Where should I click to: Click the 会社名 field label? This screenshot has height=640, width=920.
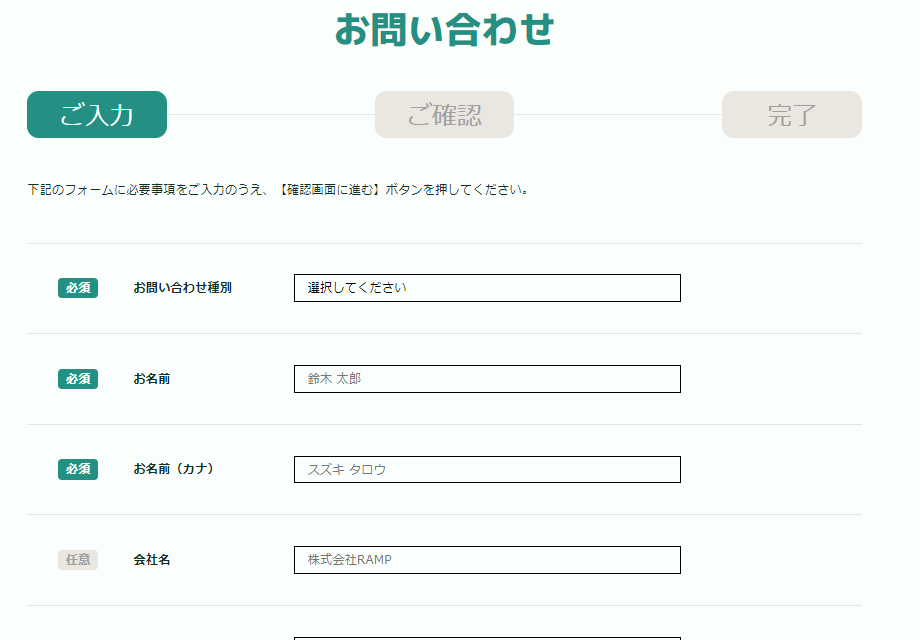click(152, 560)
